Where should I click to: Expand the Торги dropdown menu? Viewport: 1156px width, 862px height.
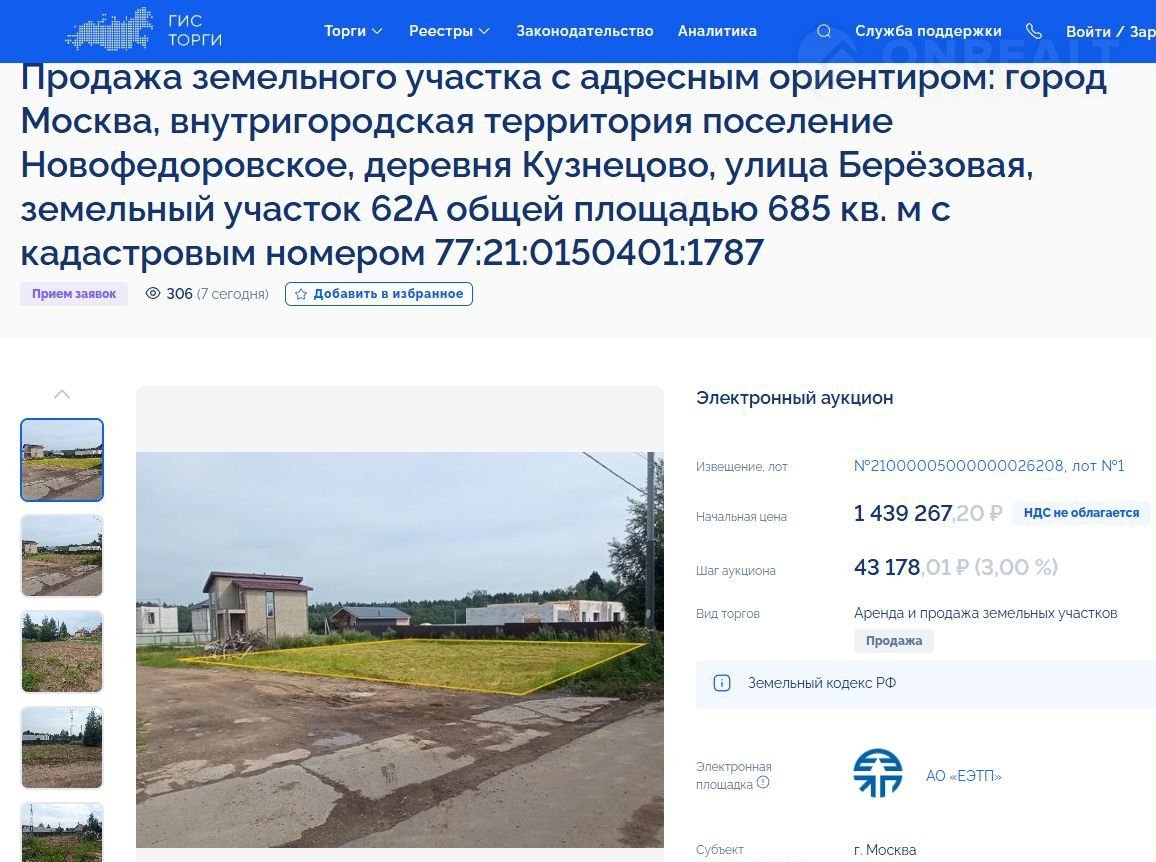[353, 31]
